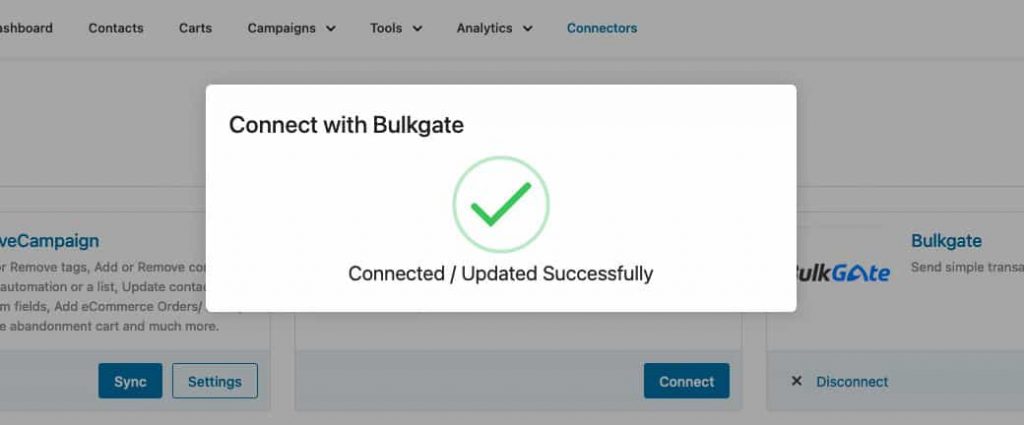Open the Bulkgate connector title link
1024x425 pixels.
tap(946, 240)
